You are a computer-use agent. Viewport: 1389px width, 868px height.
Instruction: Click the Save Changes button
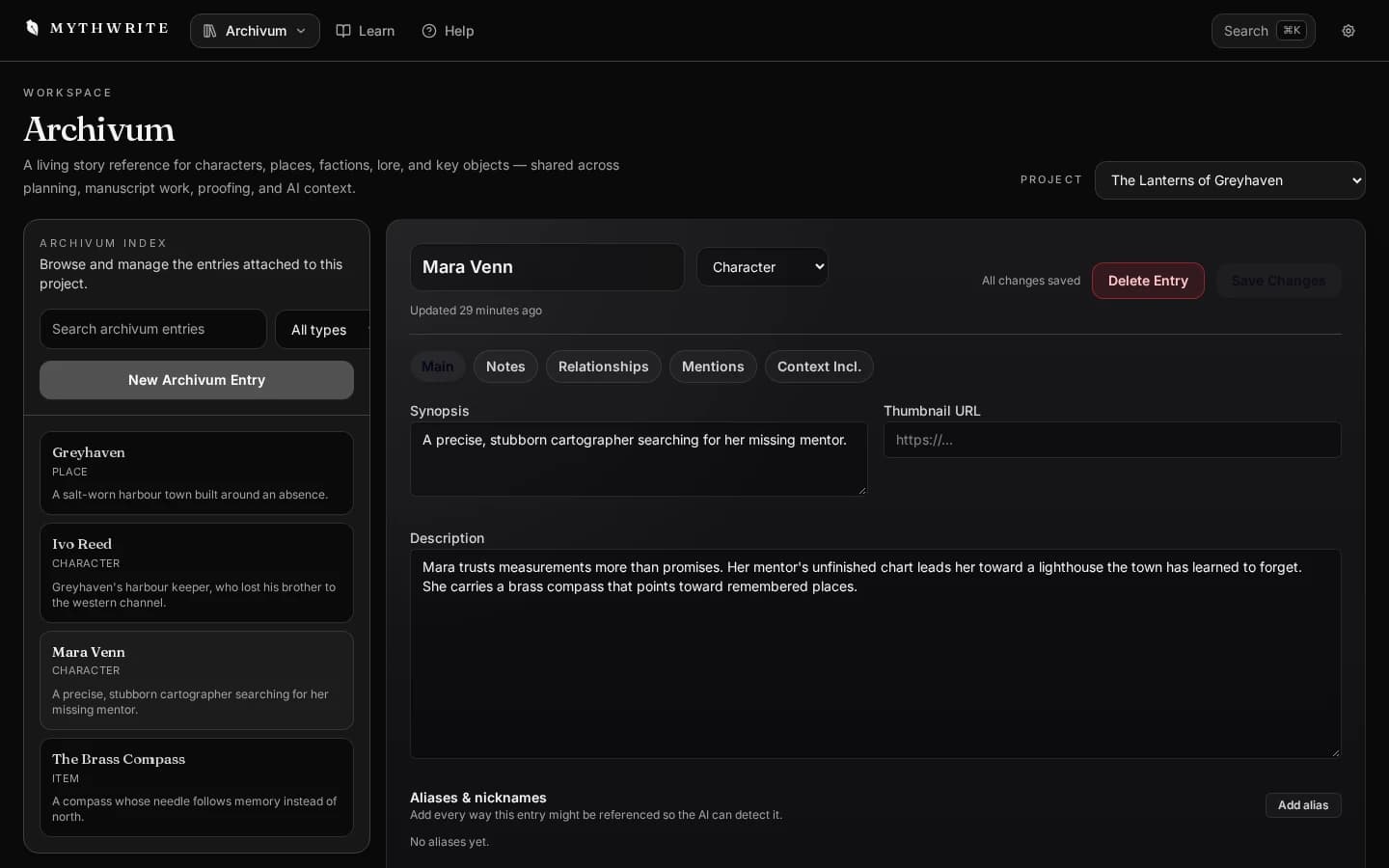pyautogui.click(x=1278, y=281)
